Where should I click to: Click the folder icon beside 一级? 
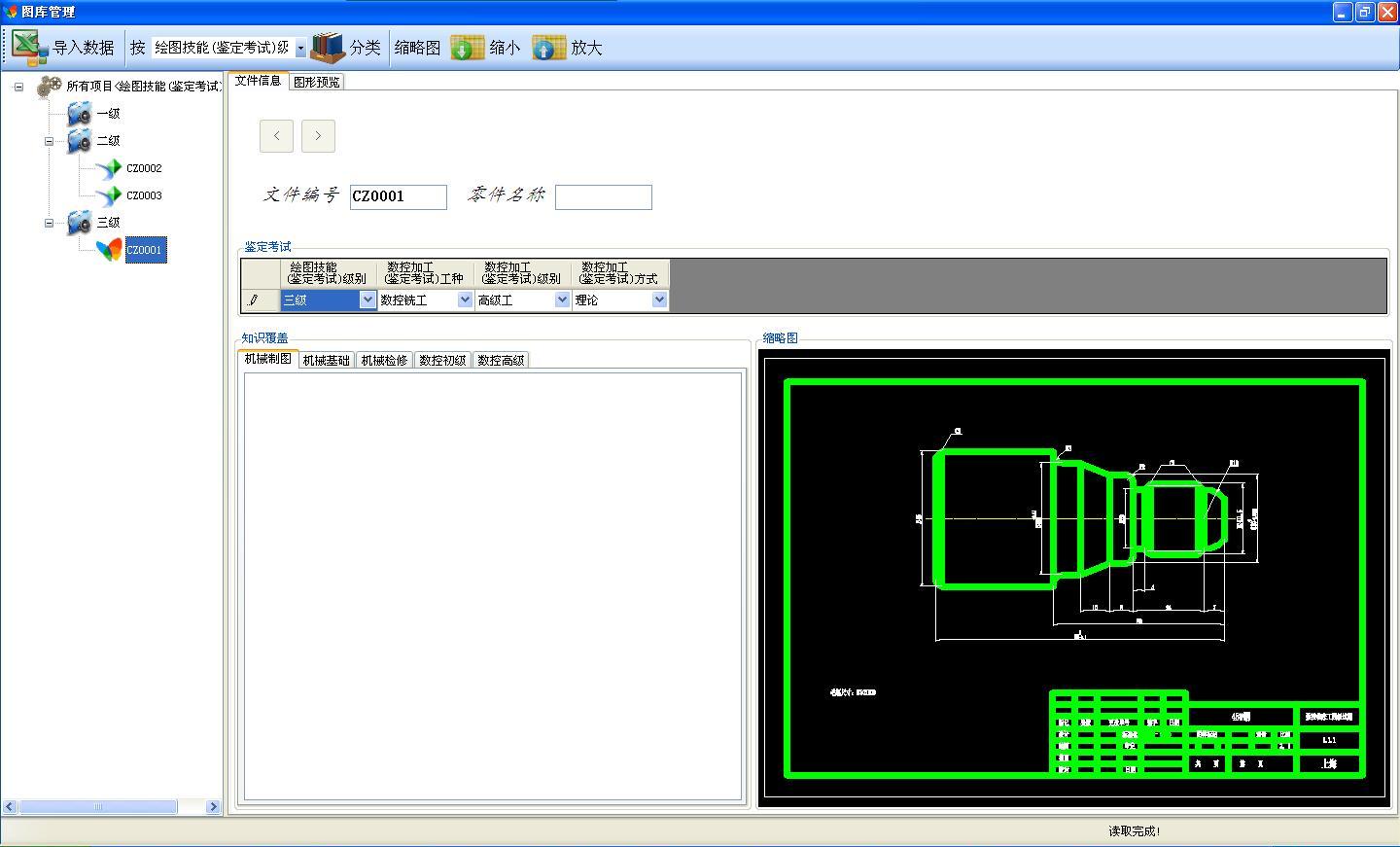(x=80, y=113)
